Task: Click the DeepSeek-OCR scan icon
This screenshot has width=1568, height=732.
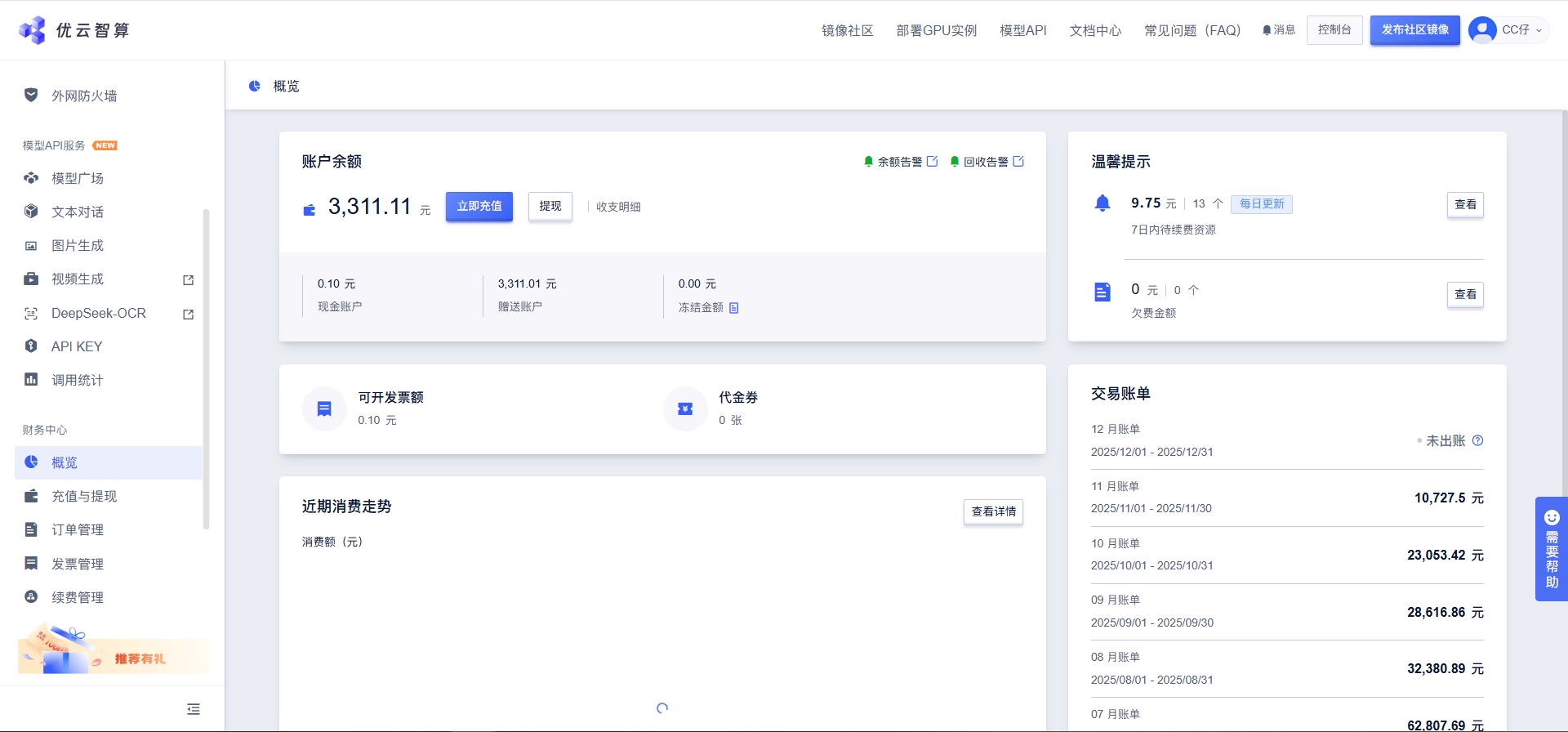Action: (31, 313)
